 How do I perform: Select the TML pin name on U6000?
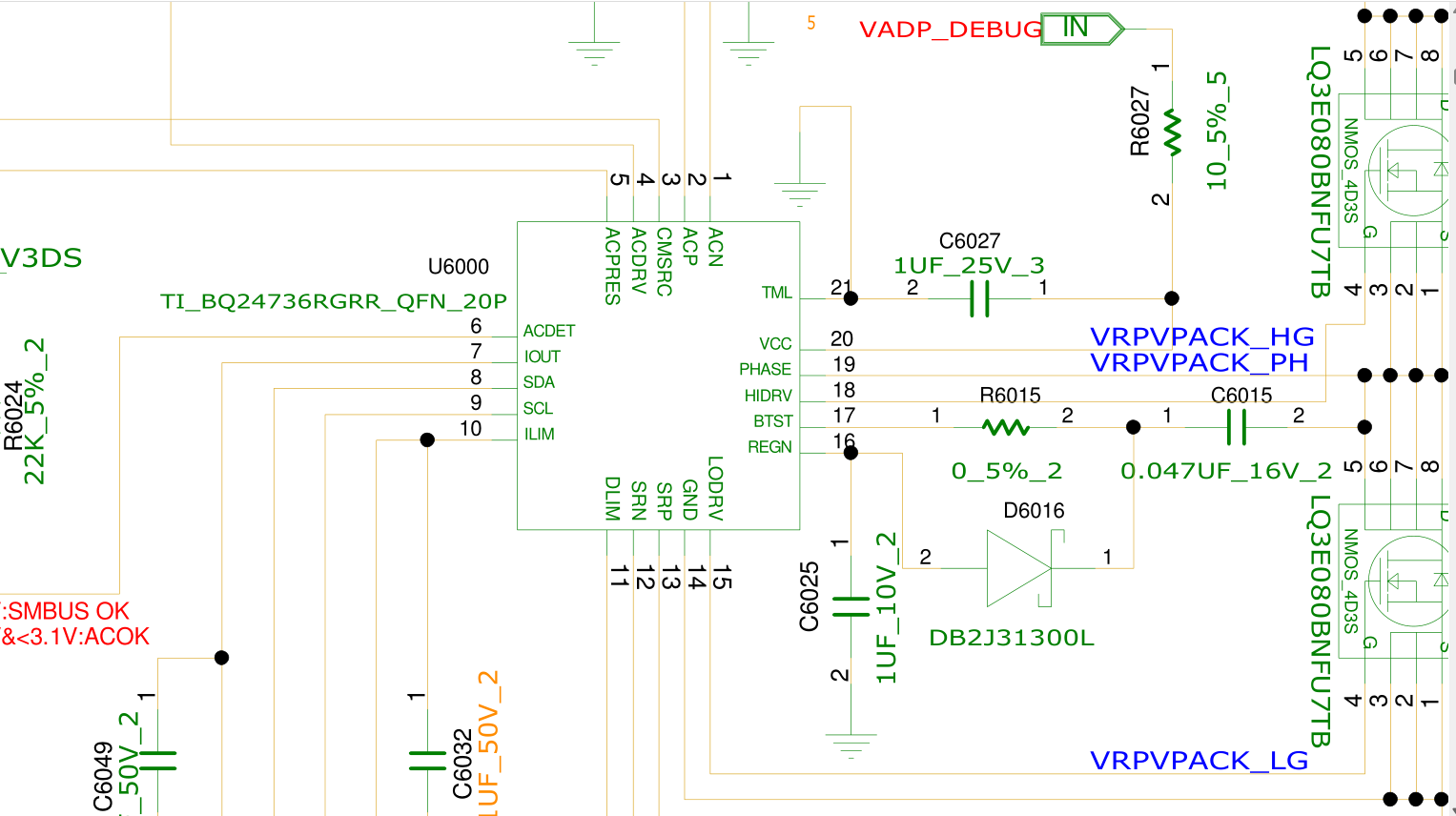coord(777,293)
